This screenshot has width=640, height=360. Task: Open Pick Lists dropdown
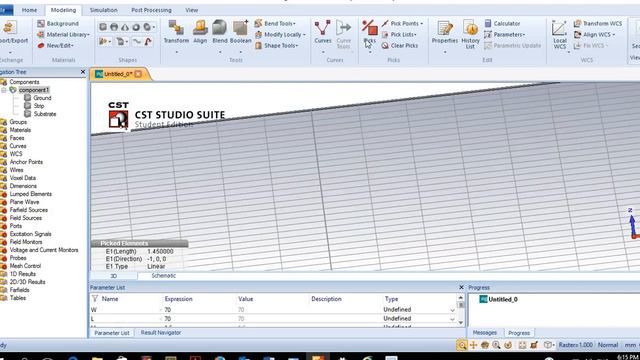pos(399,35)
